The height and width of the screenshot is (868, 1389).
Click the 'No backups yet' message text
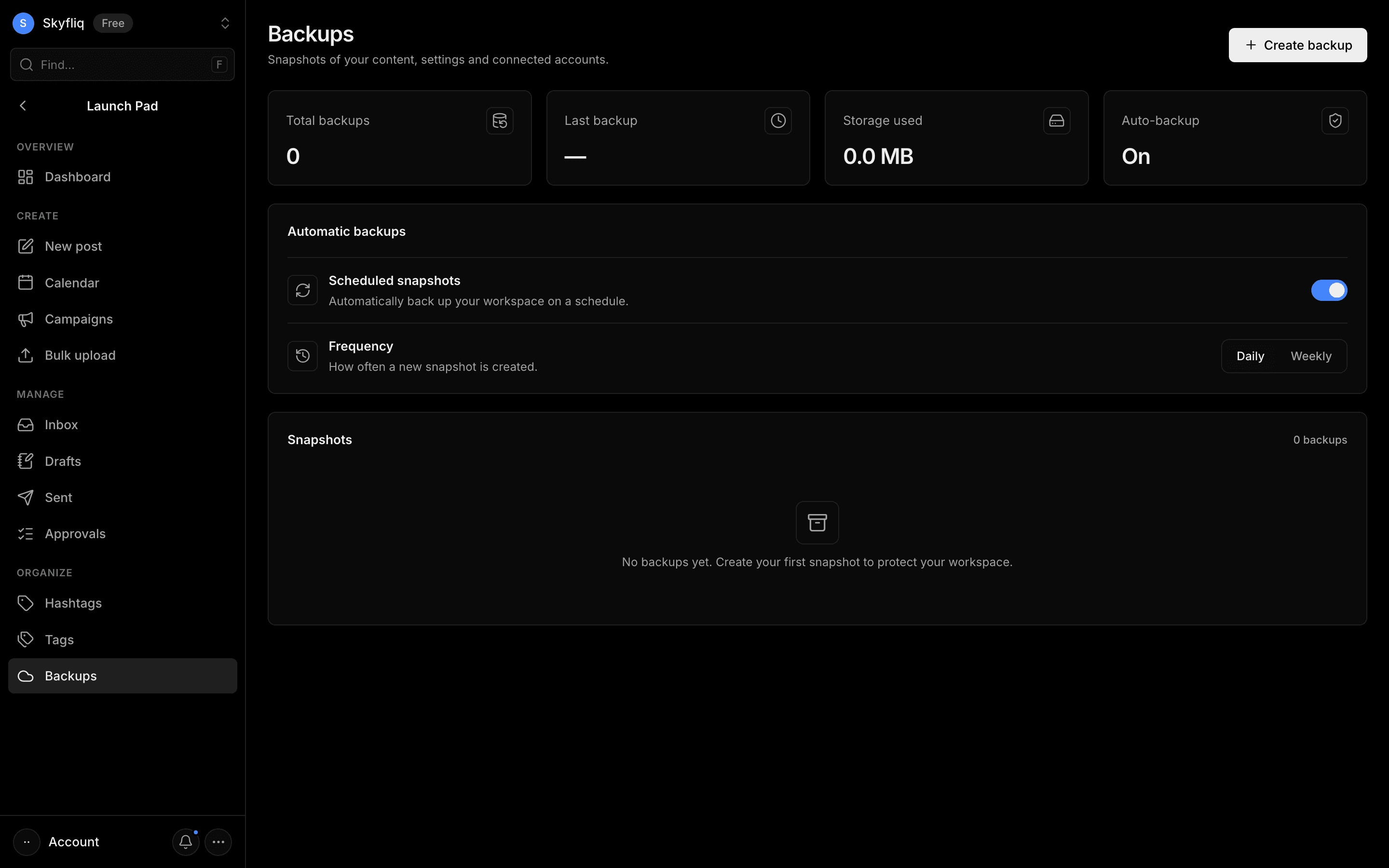[x=817, y=562]
